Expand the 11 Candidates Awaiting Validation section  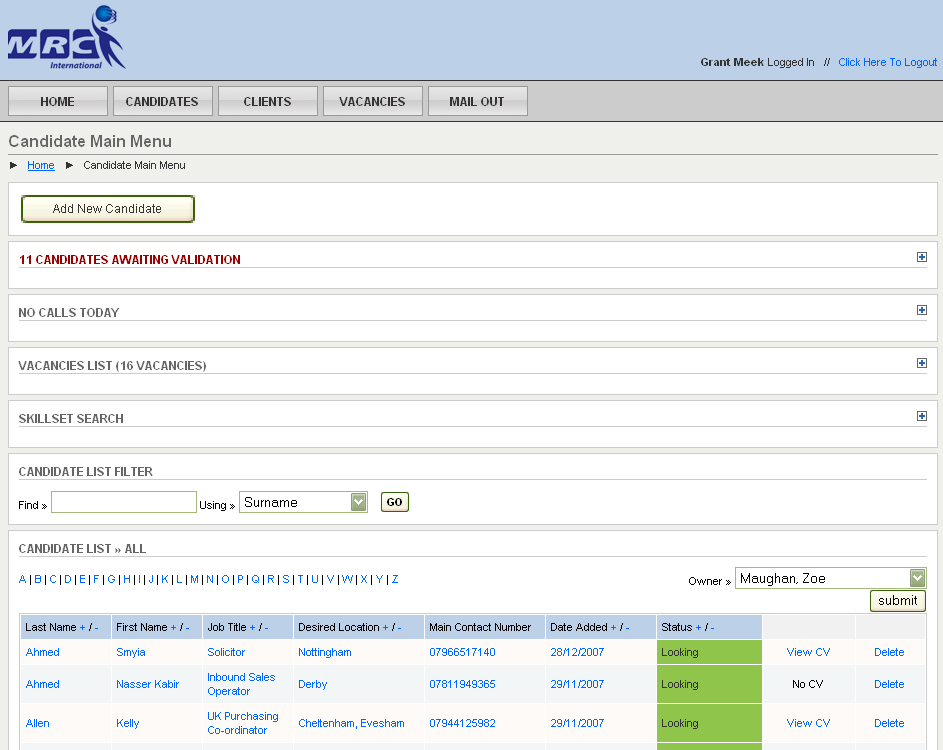pos(921,257)
